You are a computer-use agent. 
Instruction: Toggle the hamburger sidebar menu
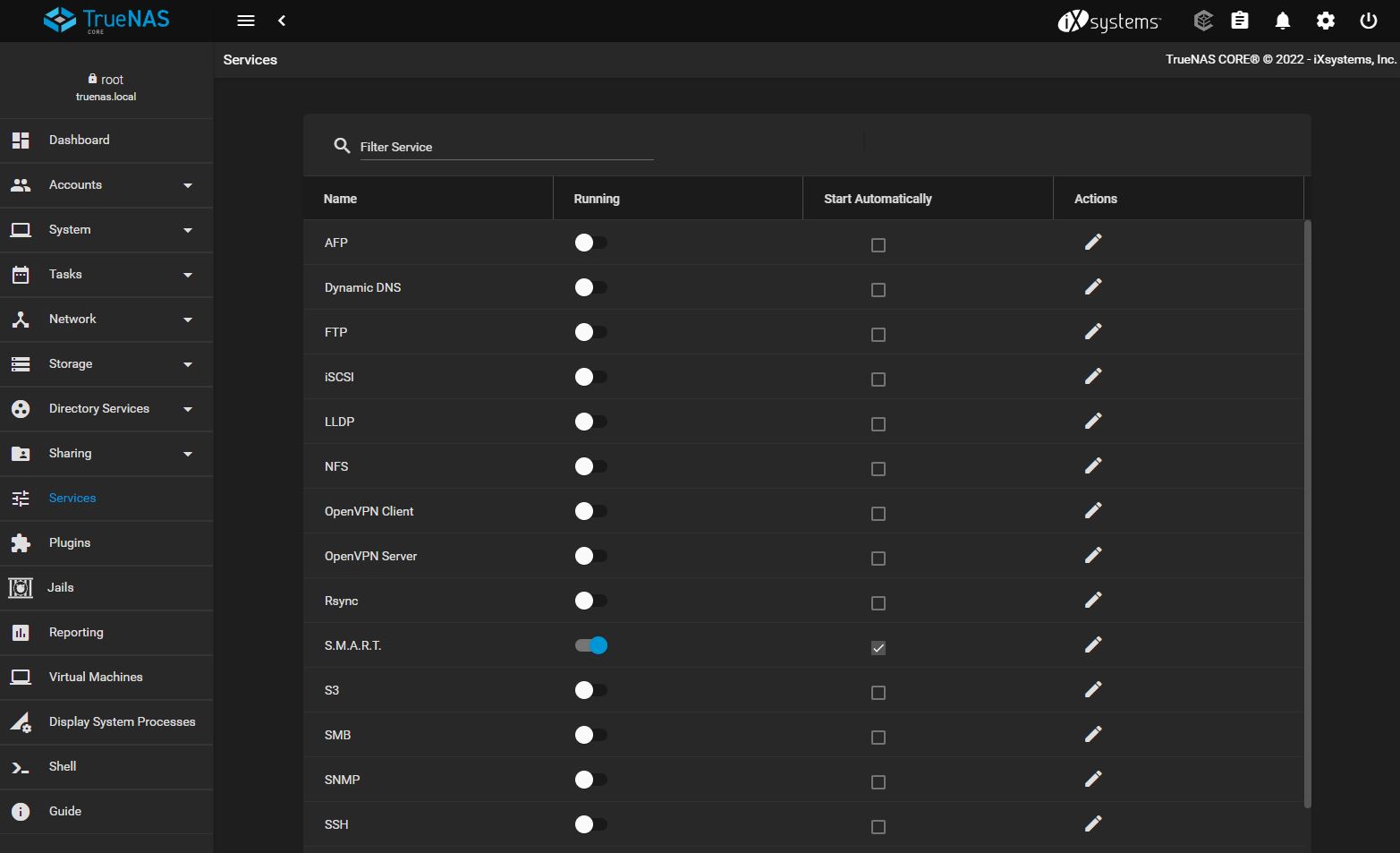coord(246,21)
